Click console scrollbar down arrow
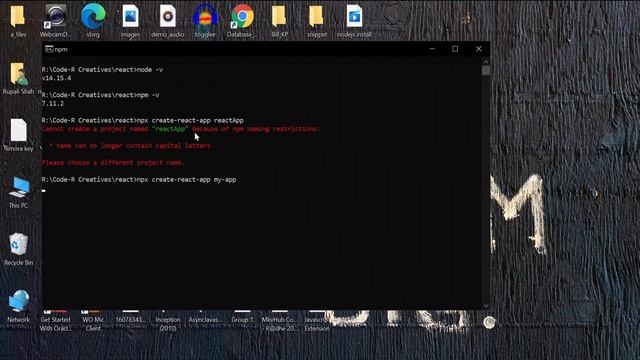640x360 pixels. click(x=486, y=305)
